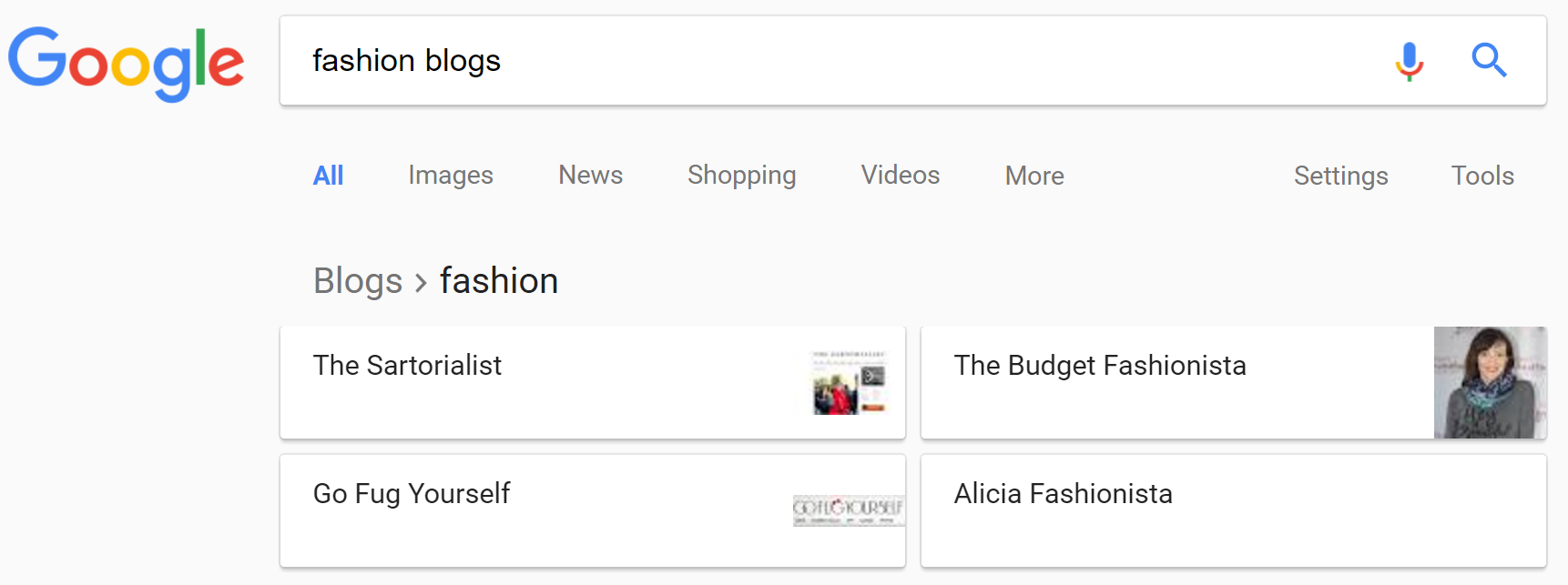Open the search Tools options

coord(1481,176)
